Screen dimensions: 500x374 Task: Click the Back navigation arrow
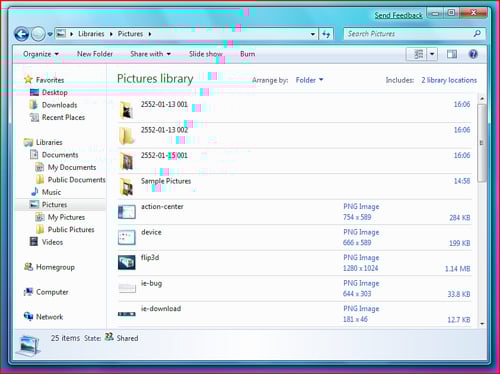coord(22,34)
